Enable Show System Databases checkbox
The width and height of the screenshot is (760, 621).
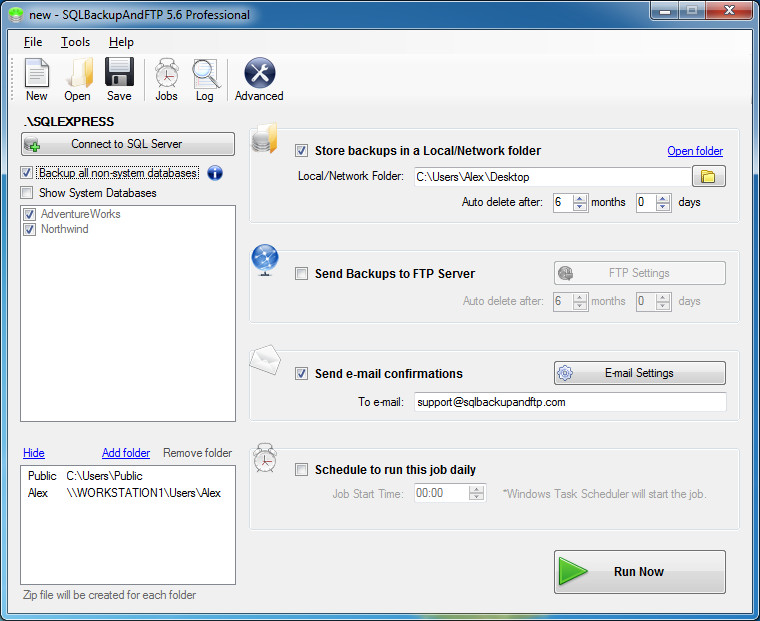(x=27, y=192)
